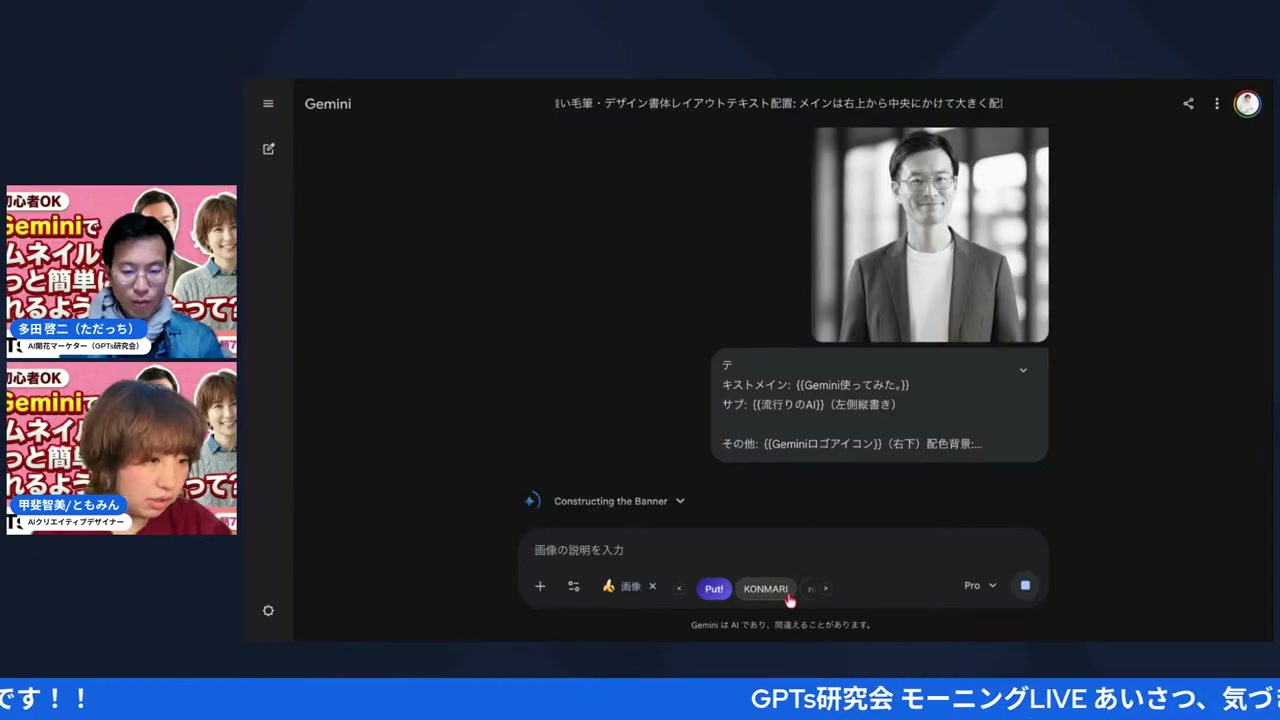1280x720 pixels.
Task: Remove the 画像 attachment with the X
Action: click(652, 586)
